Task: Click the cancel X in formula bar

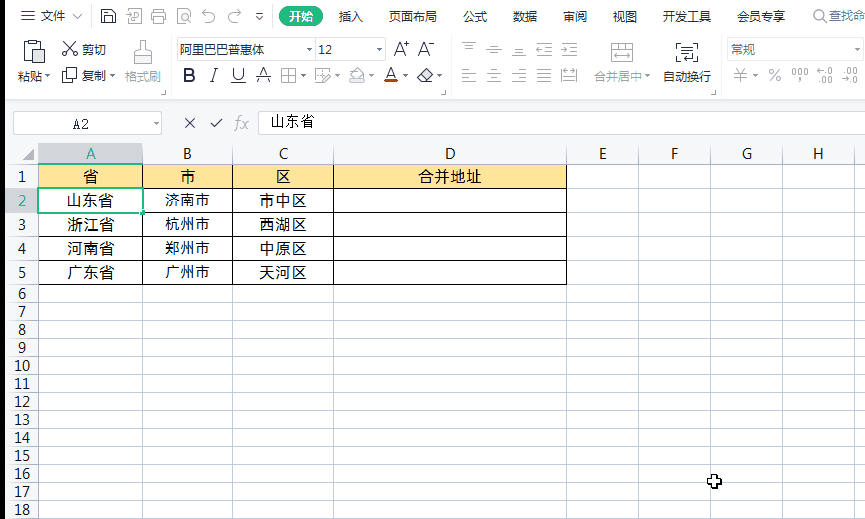Action: click(190, 123)
